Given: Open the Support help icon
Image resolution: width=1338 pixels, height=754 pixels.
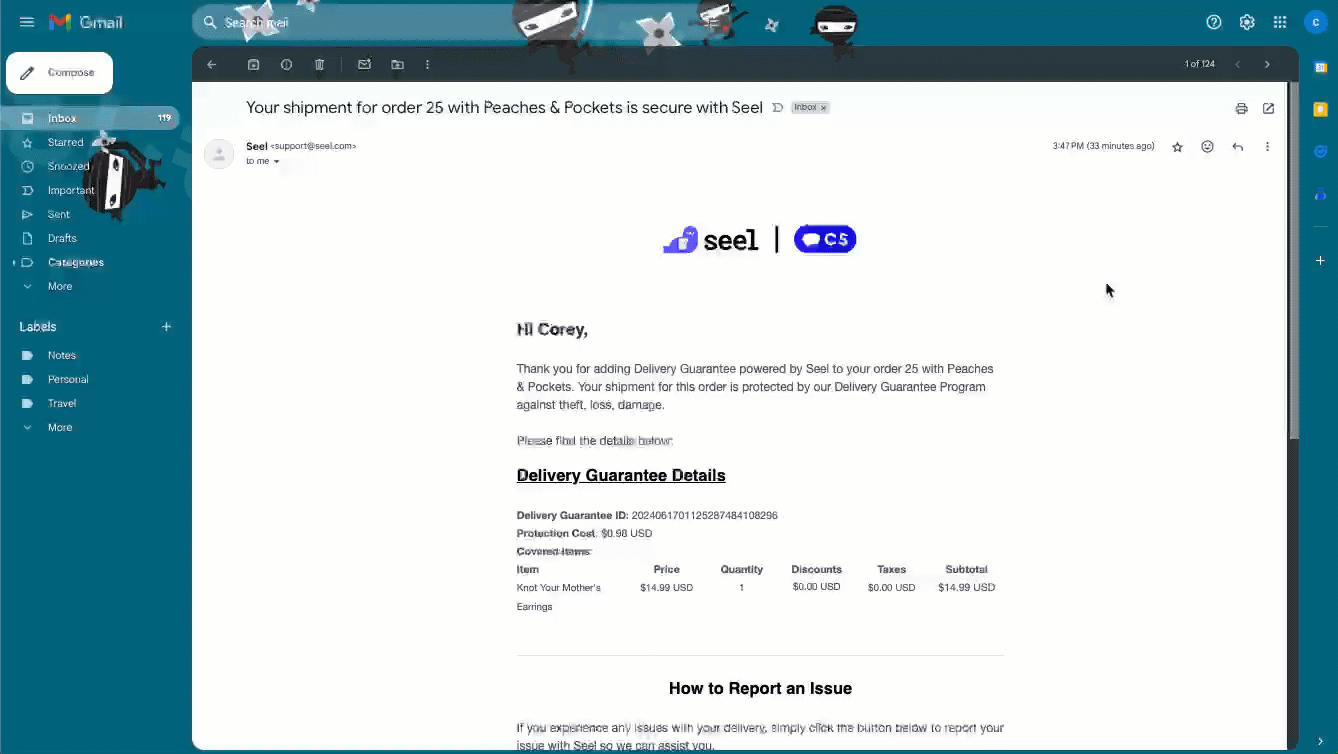Looking at the screenshot, I should click(1214, 22).
